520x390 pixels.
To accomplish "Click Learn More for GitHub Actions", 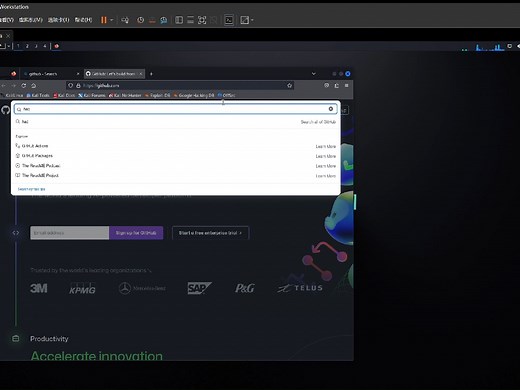I will point(326,146).
